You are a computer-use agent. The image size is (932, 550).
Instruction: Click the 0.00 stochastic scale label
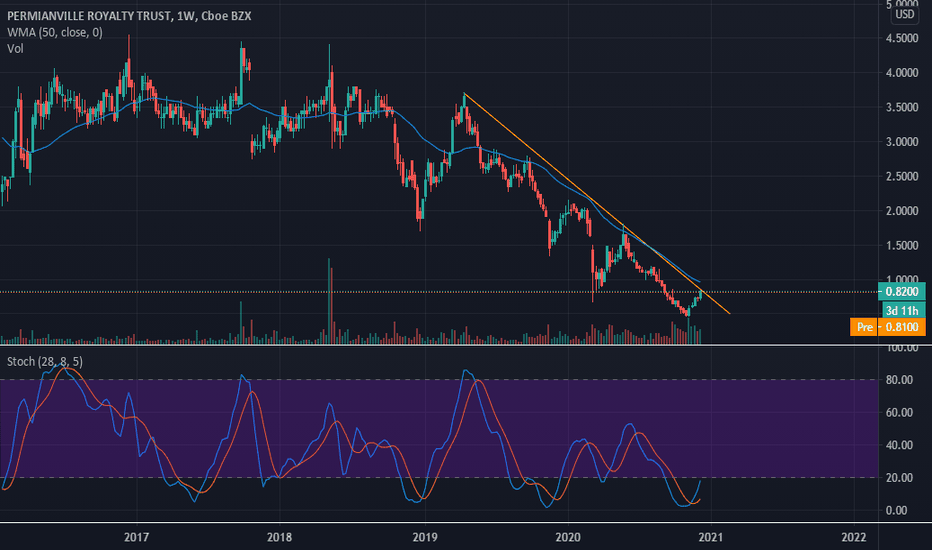[896, 511]
